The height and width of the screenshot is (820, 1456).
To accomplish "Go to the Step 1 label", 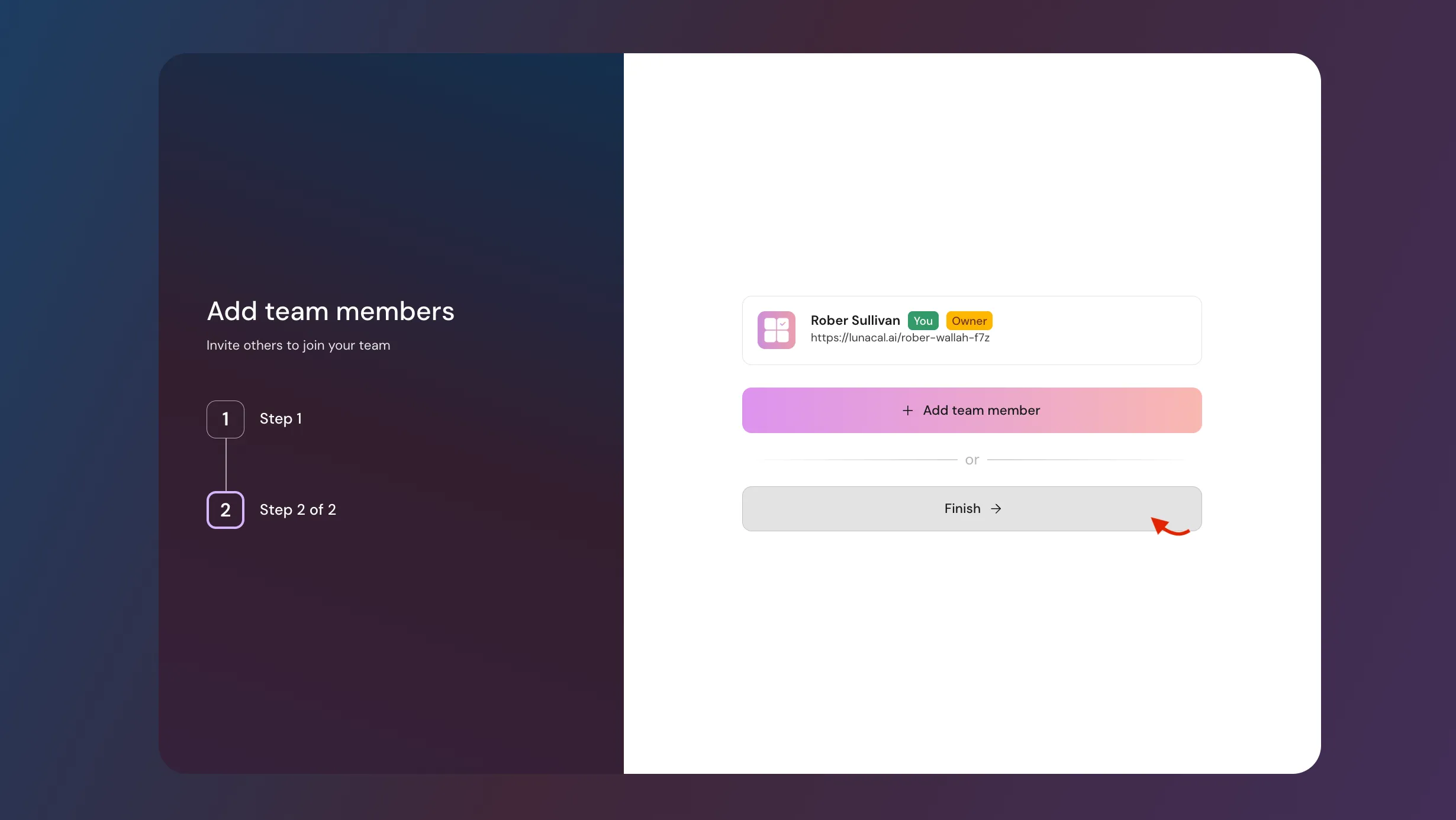I will (x=281, y=419).
